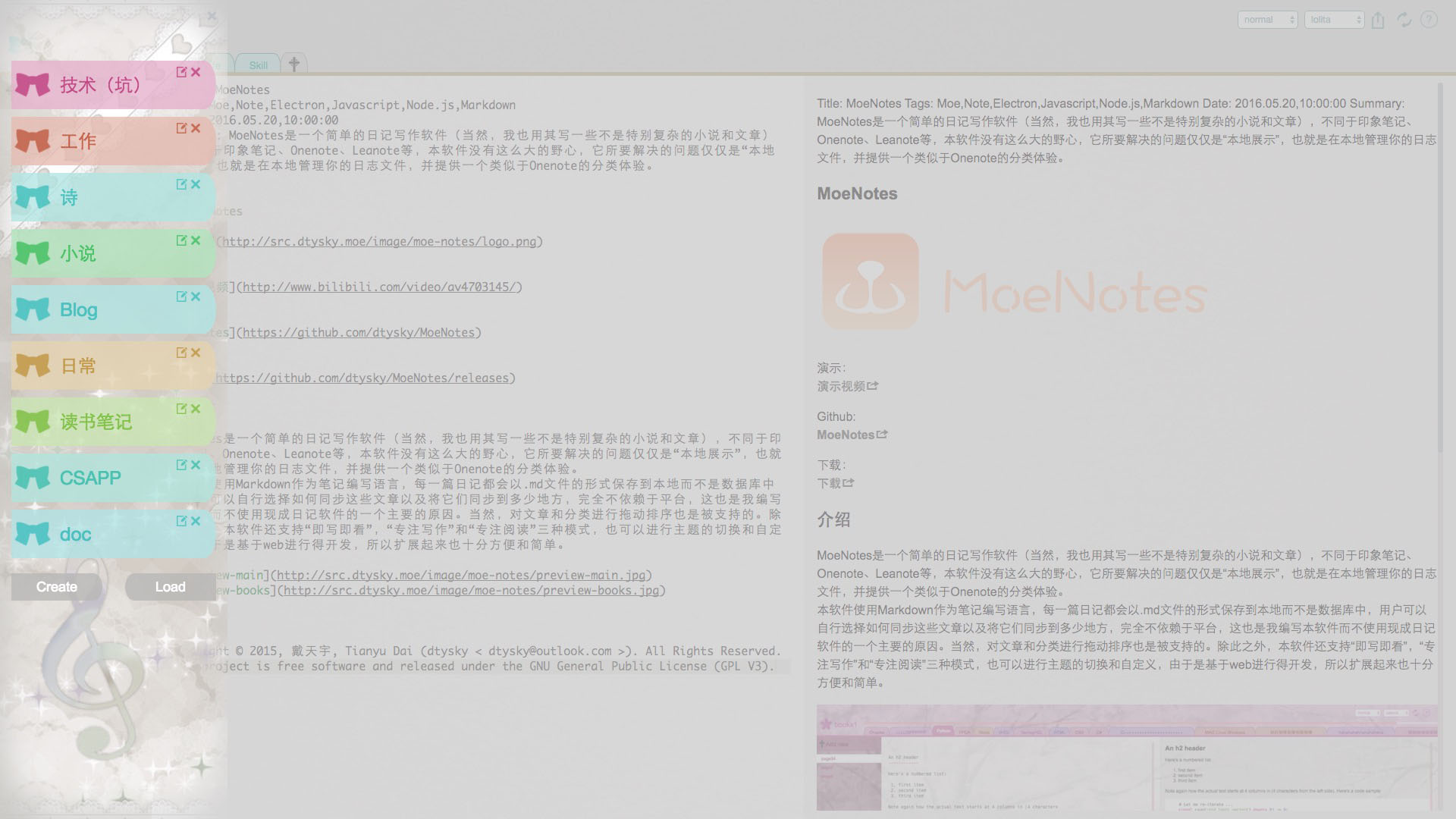1456x819 pixels.
Task: Click the sync refresh icon
Action: 1404,20
